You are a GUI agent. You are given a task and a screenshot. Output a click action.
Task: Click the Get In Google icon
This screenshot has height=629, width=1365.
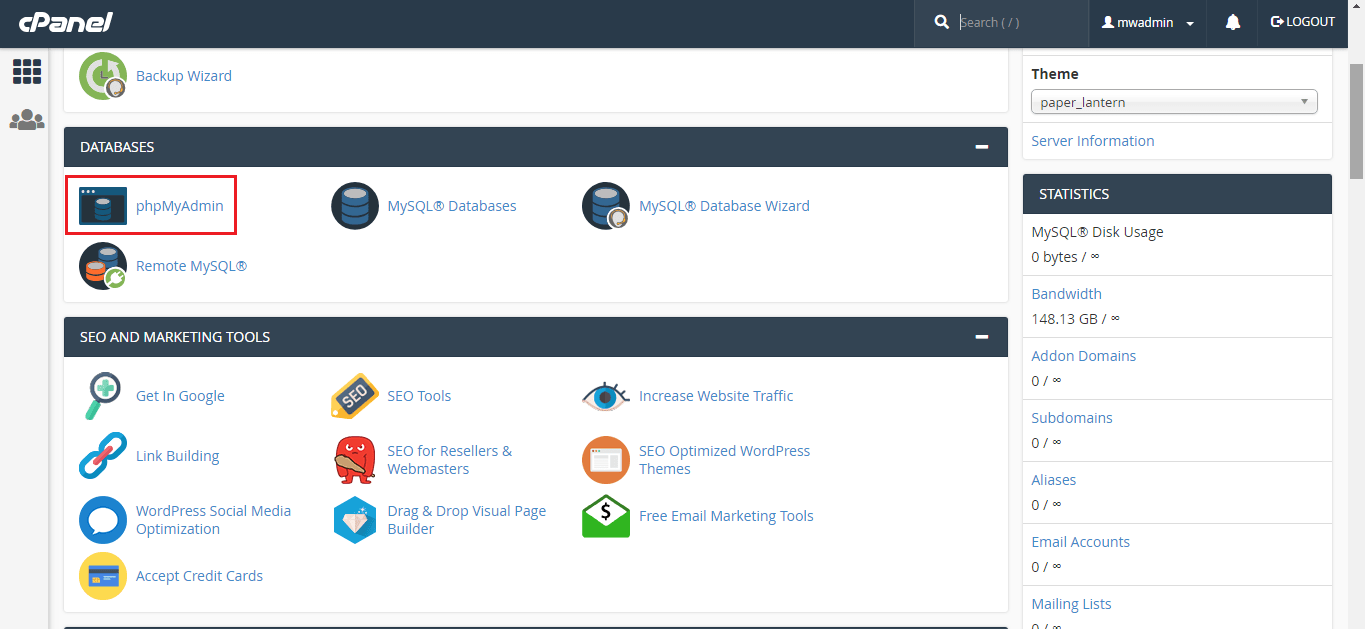103,396
